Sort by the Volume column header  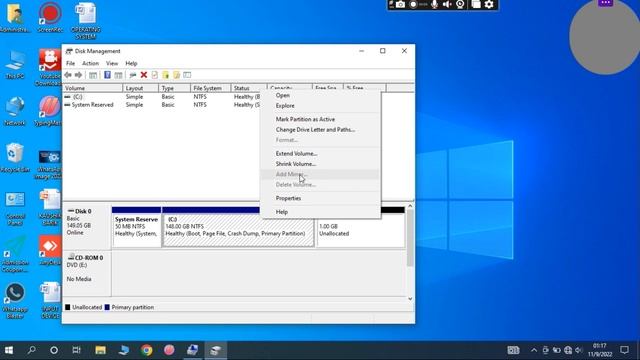coord(93,88)
